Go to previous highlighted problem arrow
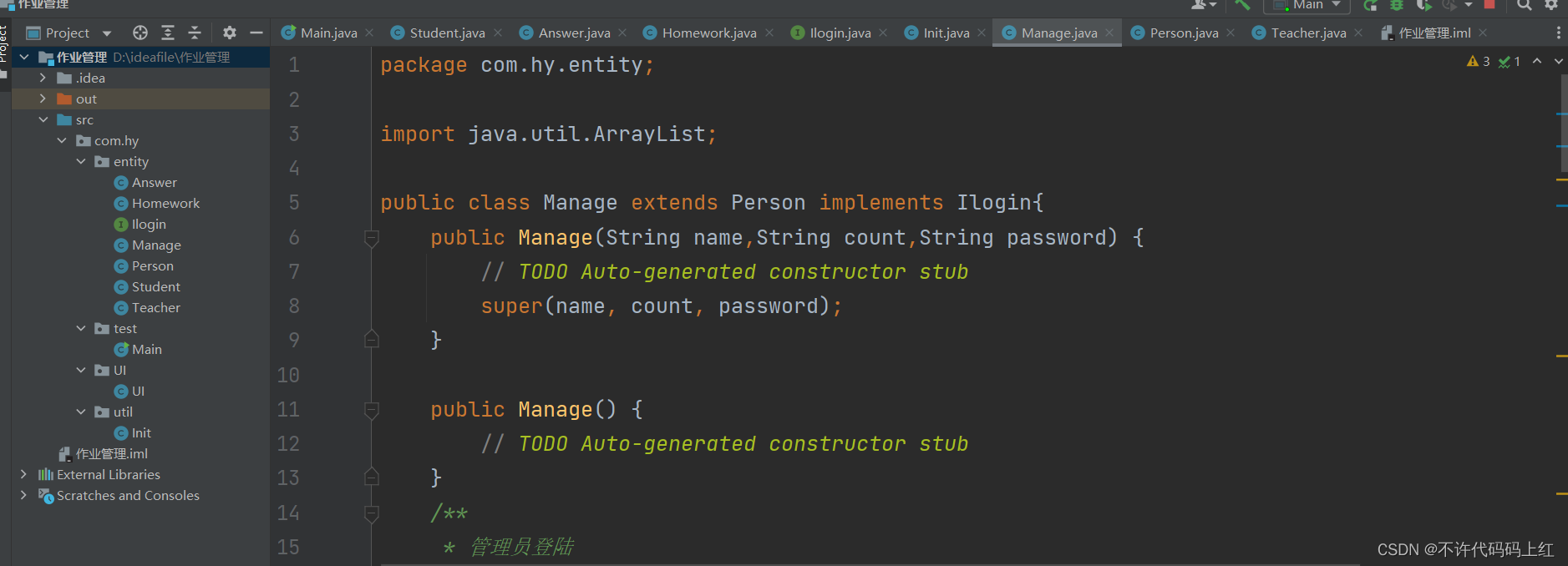 1537,62
